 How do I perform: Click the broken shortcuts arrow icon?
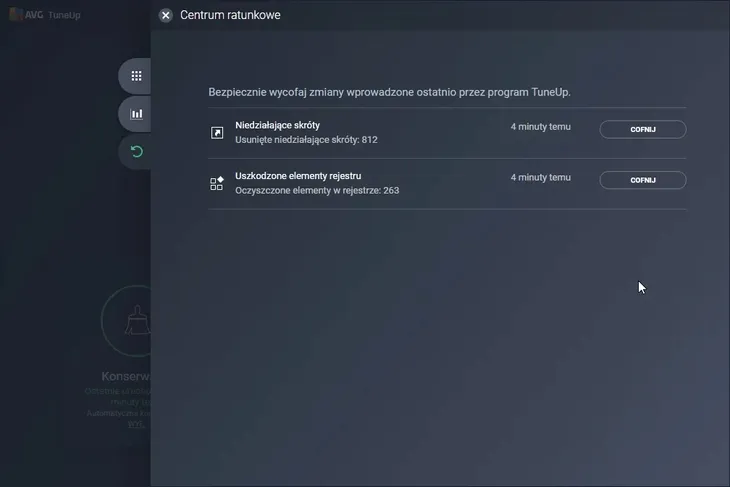(217, 133)
